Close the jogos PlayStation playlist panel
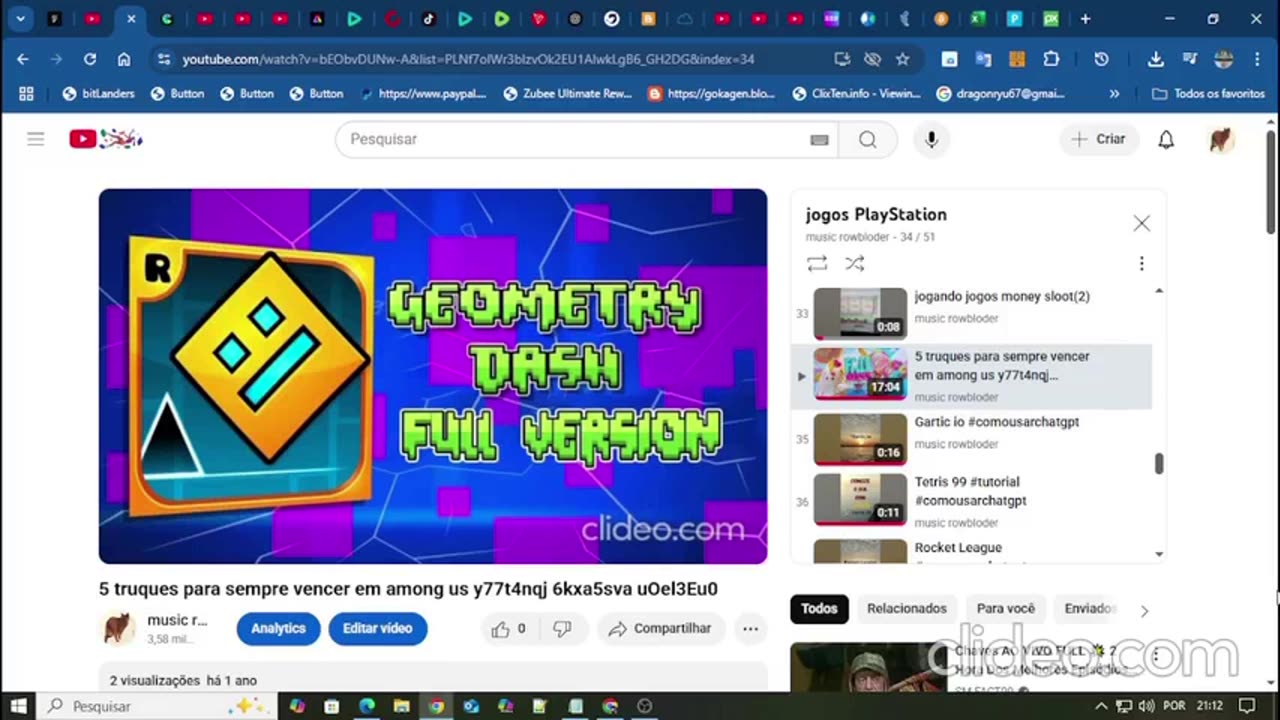The image size is (1280, 720). 1141,223
